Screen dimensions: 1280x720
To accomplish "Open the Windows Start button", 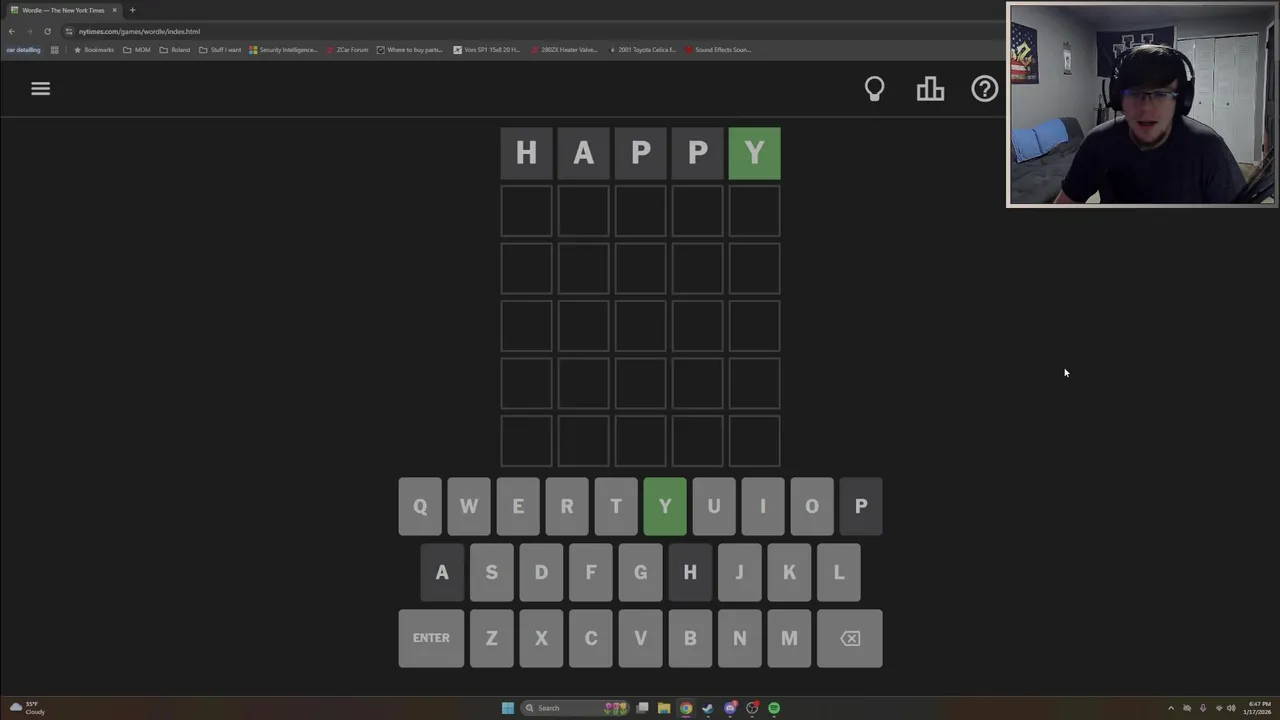I will tap(508, 708).
